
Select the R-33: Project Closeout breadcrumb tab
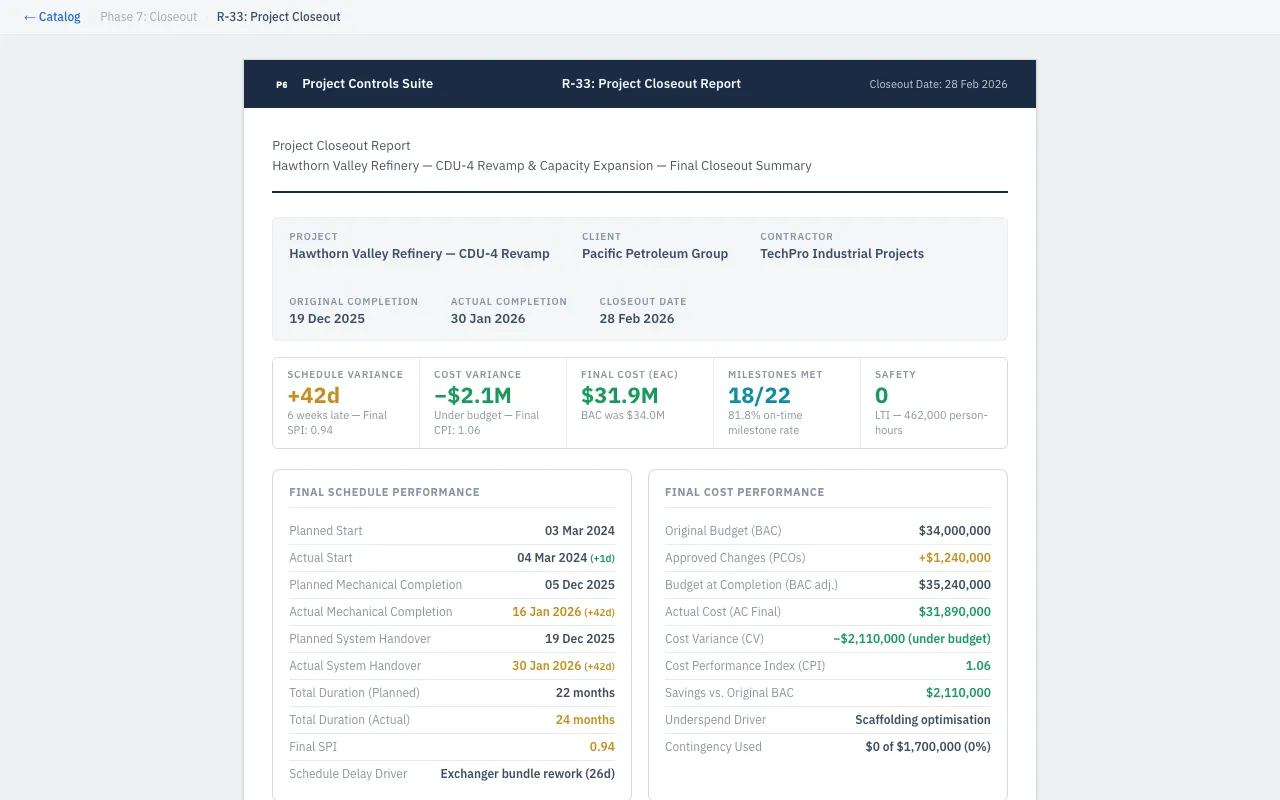(x=278, y=16)
